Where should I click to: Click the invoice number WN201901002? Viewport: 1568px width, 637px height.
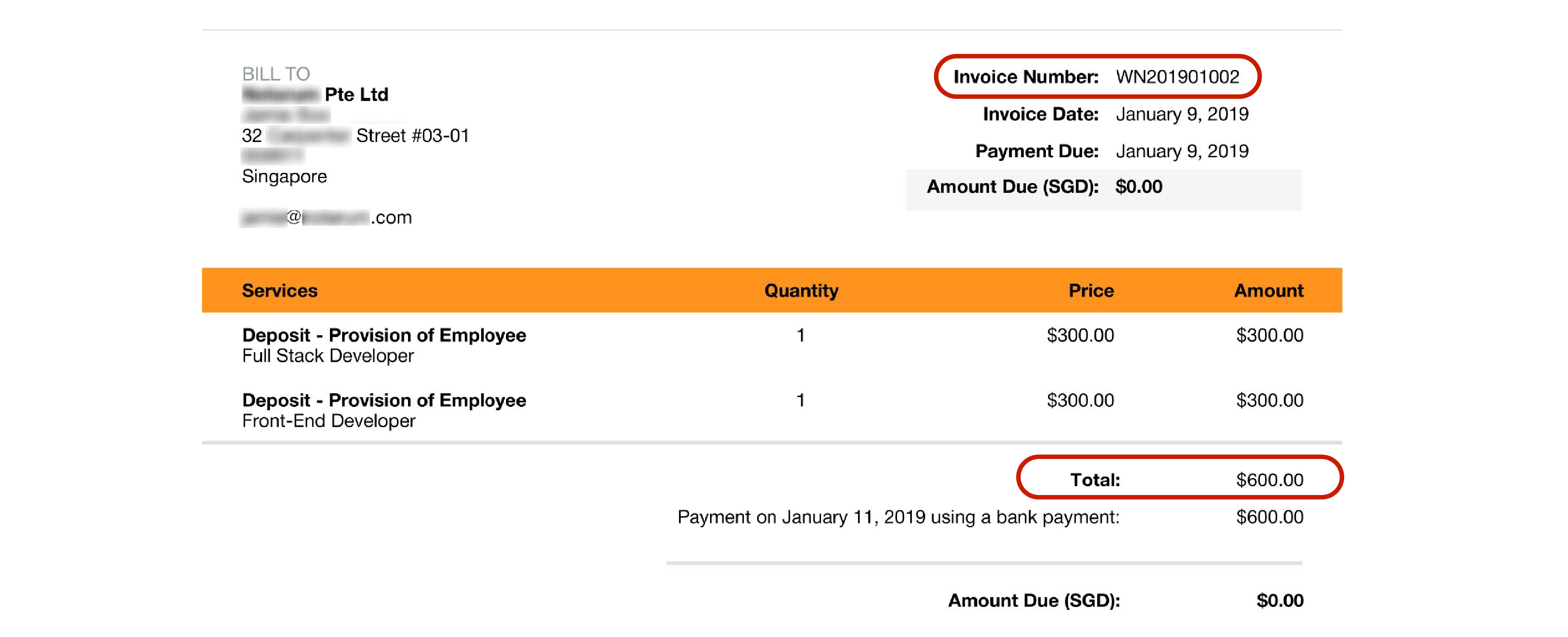(x=1177, y=77)
